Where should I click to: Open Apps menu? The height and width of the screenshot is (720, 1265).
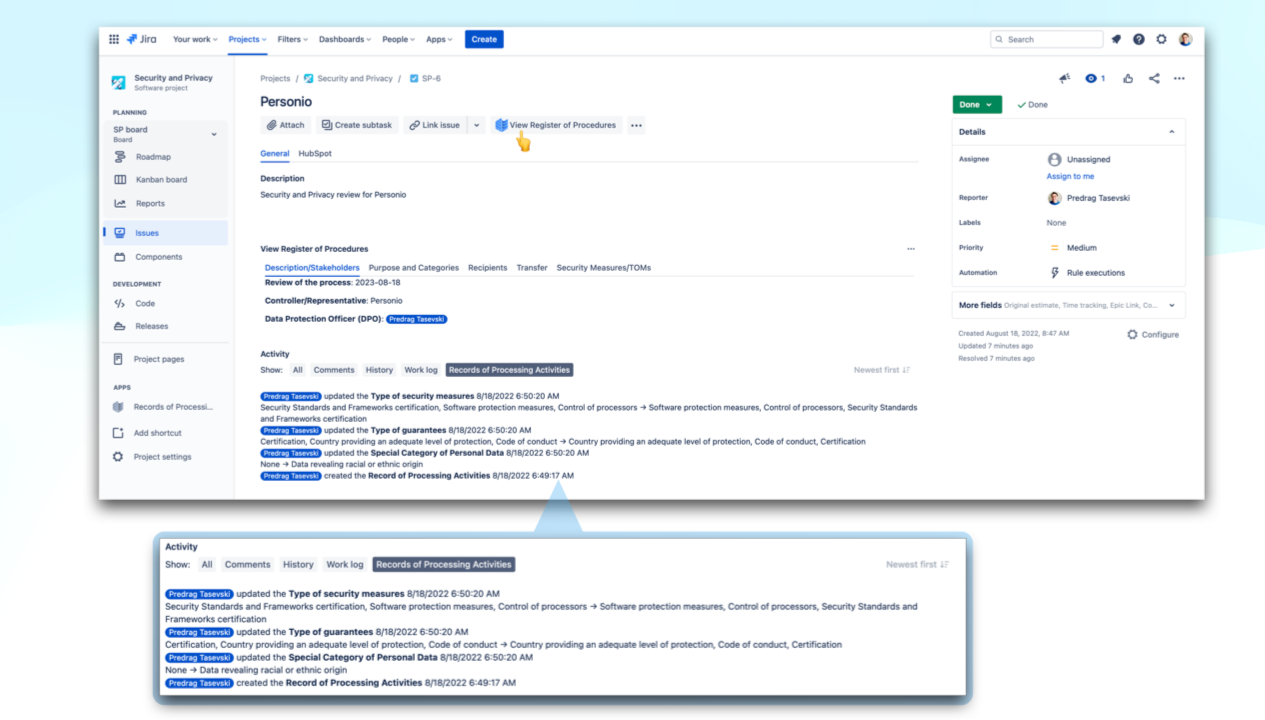coord(439,39)
